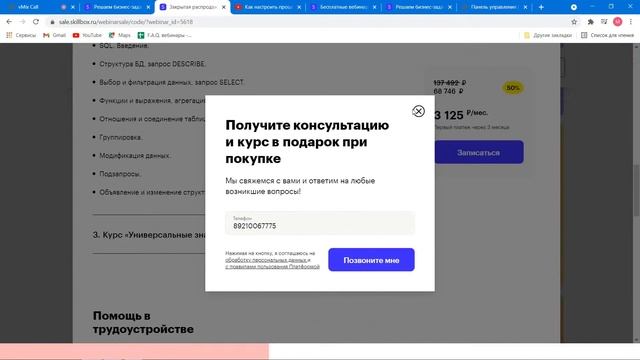Open the Chrome profile avatar
This screenshot has width=640, height=360.
[618, 22]
